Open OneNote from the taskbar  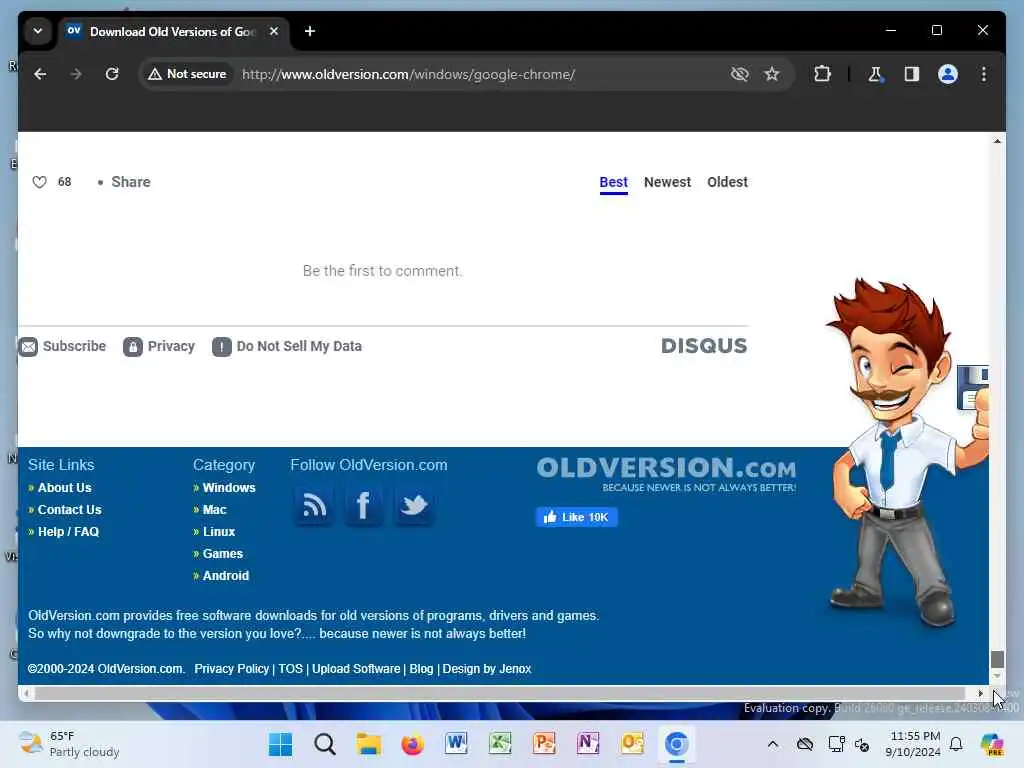tap(588, 744)
